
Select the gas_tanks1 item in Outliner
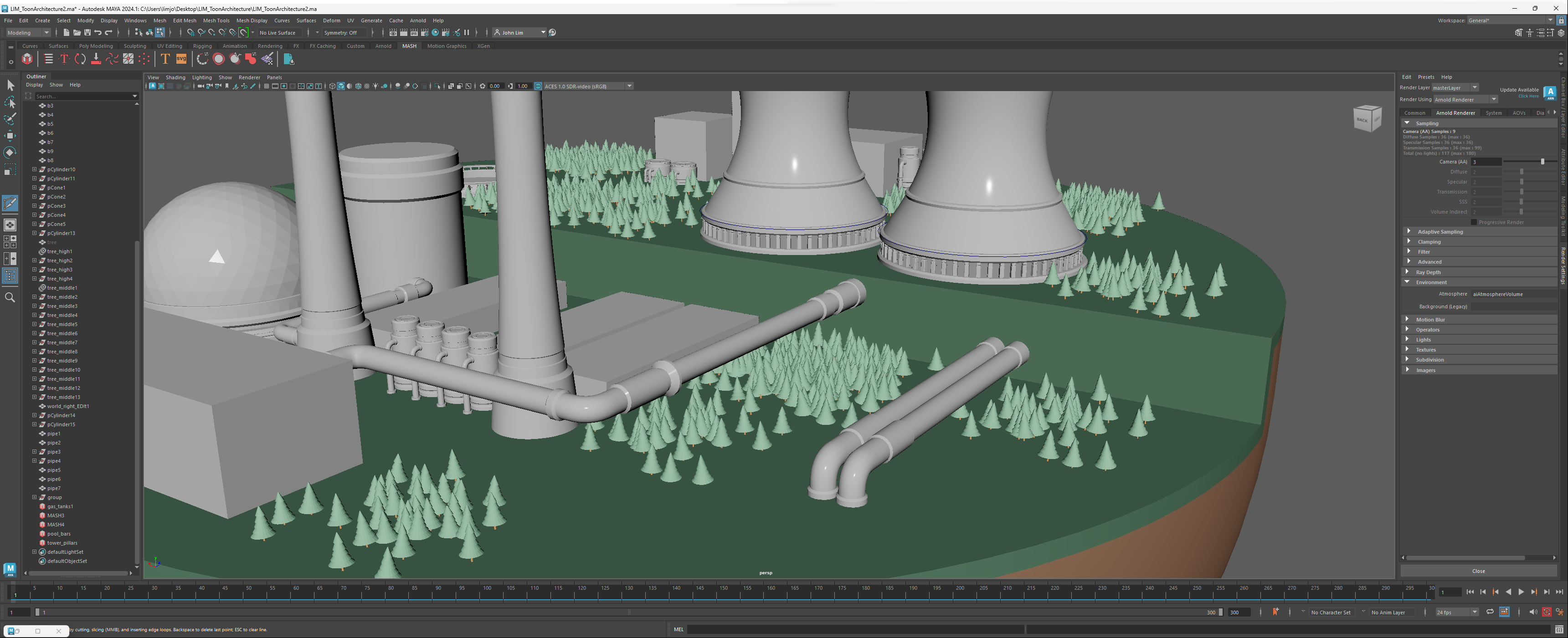60,507
